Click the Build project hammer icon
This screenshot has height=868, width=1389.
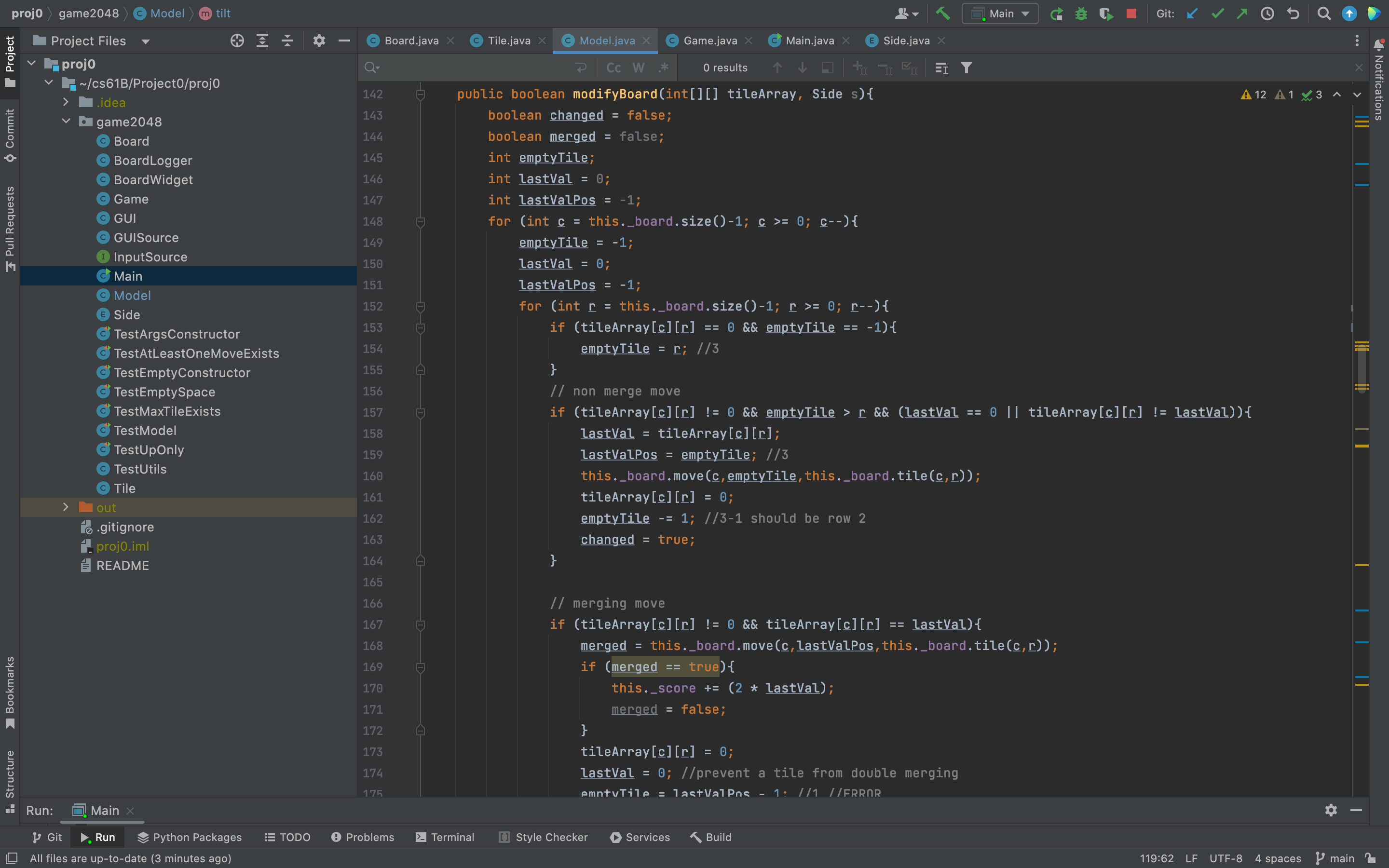click(942, 13)
